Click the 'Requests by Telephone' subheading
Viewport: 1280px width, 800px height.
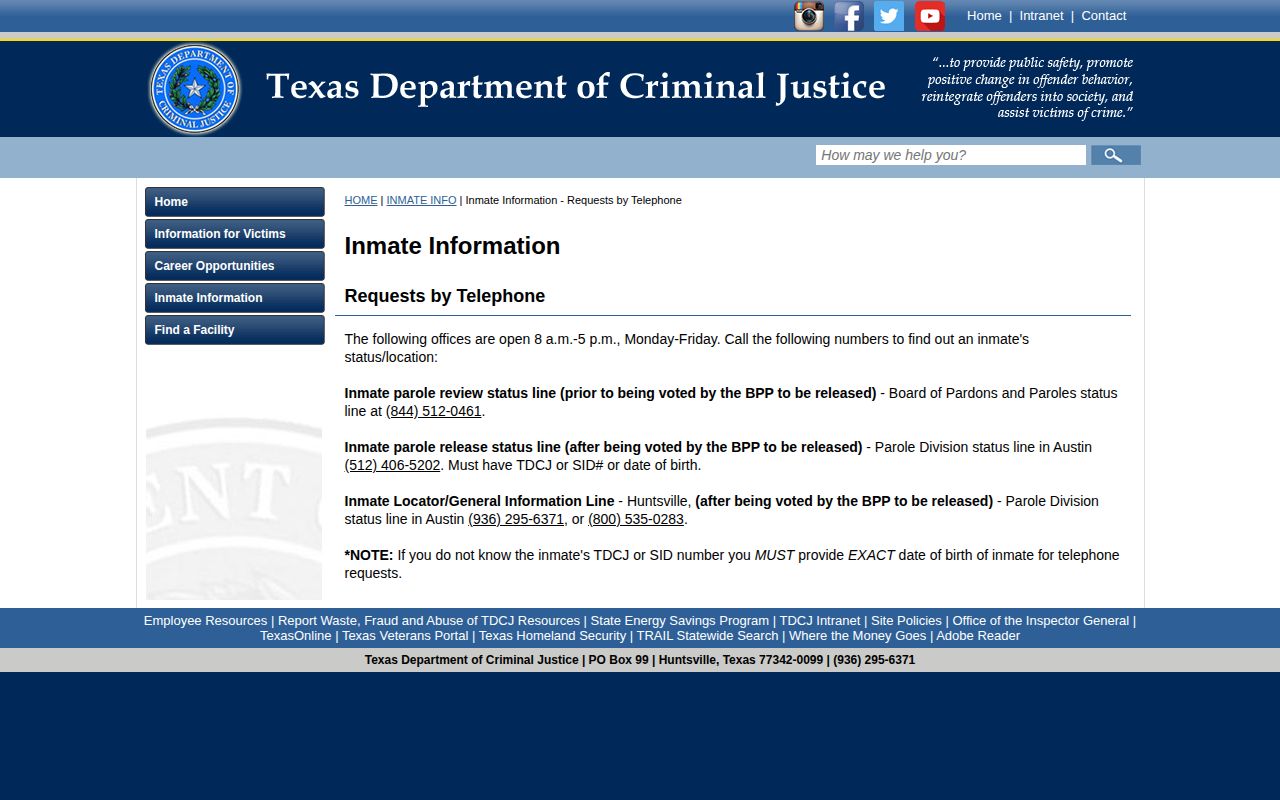click(445, 296)
